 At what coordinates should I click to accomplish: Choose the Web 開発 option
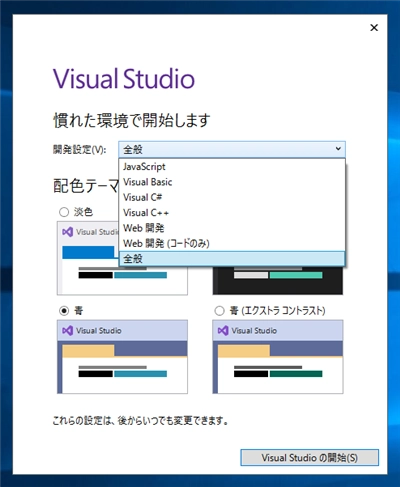pyautogui.click(x=232, y=228)
